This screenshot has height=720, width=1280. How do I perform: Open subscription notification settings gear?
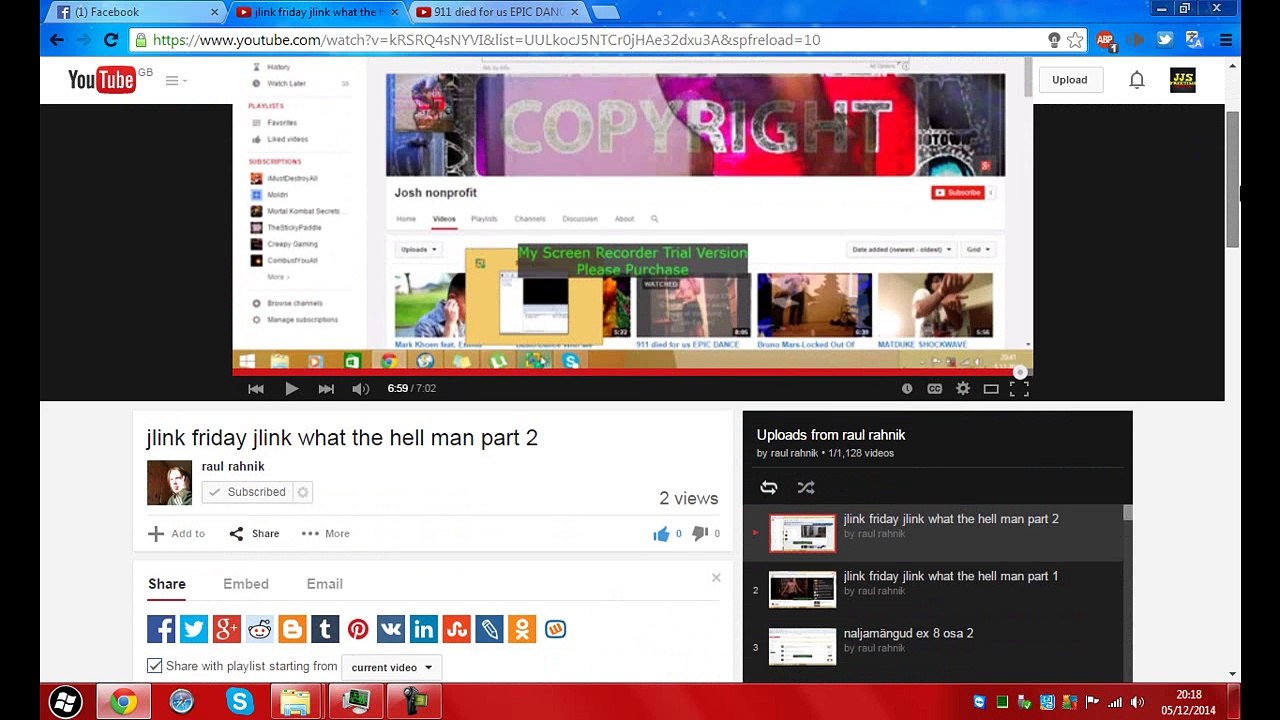click(303, 492)
